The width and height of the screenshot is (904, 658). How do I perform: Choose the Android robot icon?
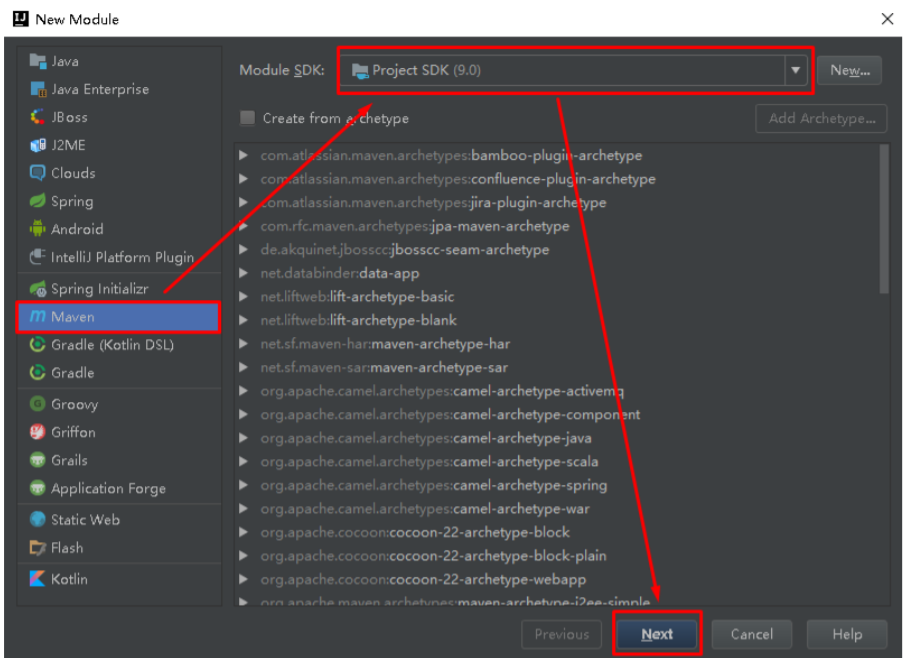[x=37, y=229]
